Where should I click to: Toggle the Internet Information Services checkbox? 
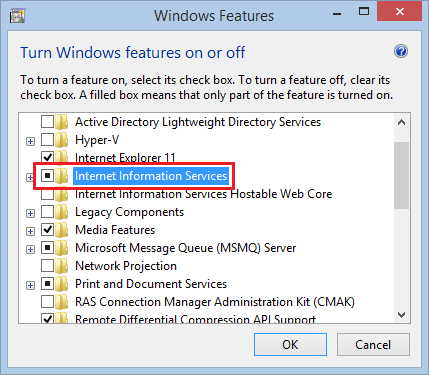(x=47, y=175)
